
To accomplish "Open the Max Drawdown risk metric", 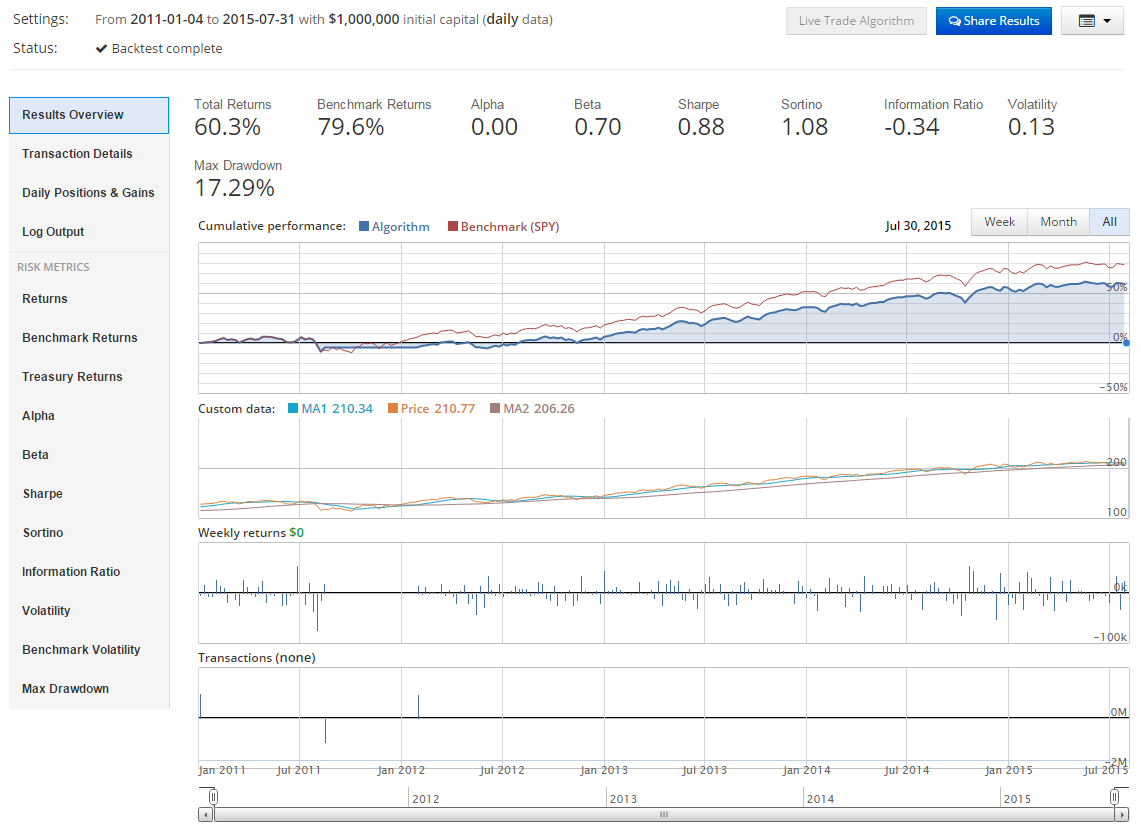I will pyautogui.click(x=65, y=689).
